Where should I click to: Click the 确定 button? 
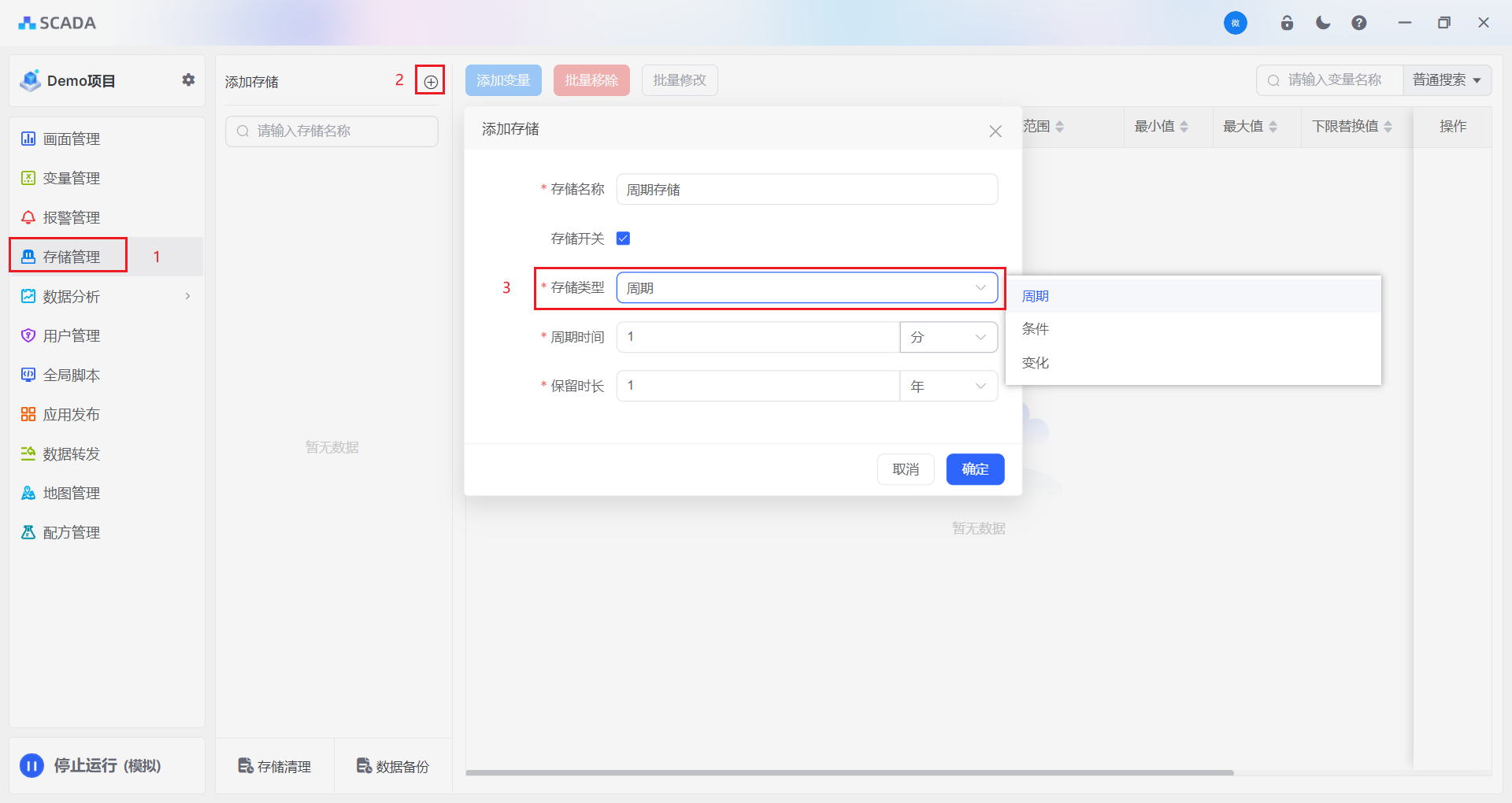click(x=975, y=469)
